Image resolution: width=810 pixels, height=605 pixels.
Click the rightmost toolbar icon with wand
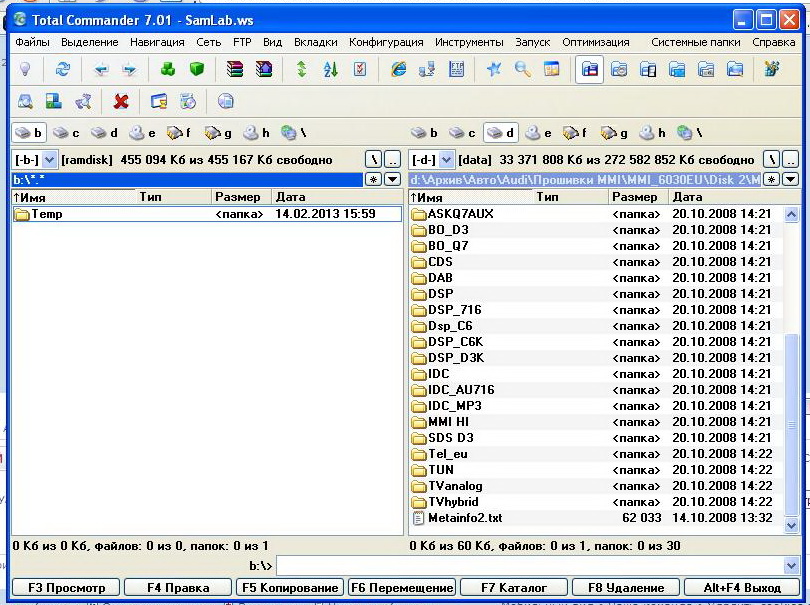pyautogui.click(x=772, y=69)
